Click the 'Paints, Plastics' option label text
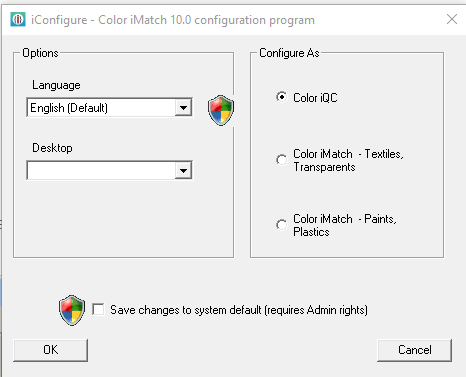Viewport: 466px width, 377px height. tap(345, 225)
